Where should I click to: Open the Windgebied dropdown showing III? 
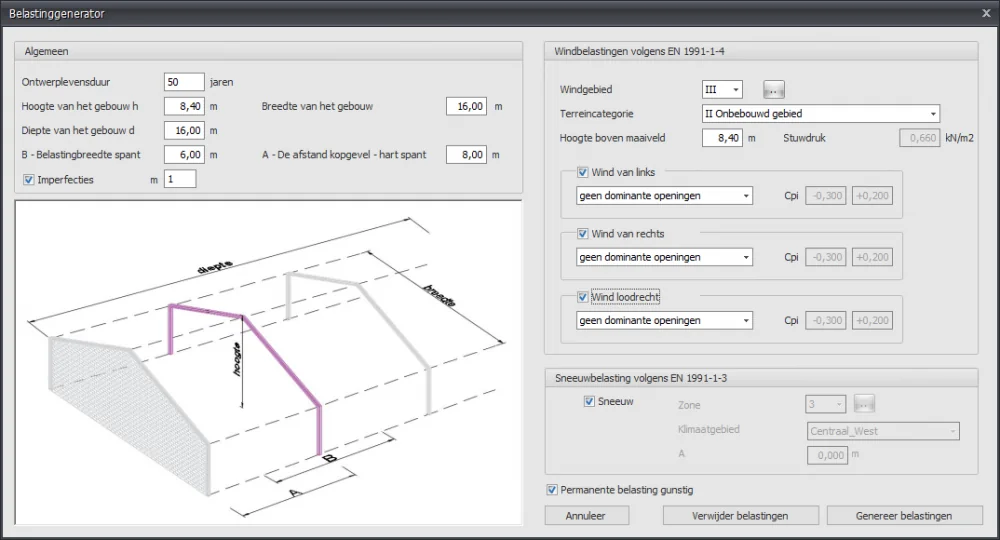tap(722, 90)
